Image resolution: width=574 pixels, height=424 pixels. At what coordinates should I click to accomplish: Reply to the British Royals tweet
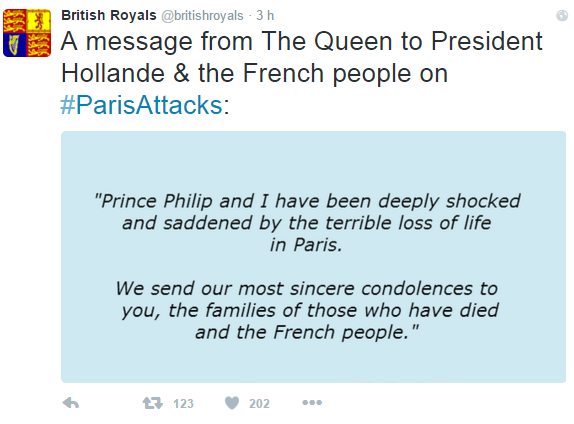(x=71, y=403)
